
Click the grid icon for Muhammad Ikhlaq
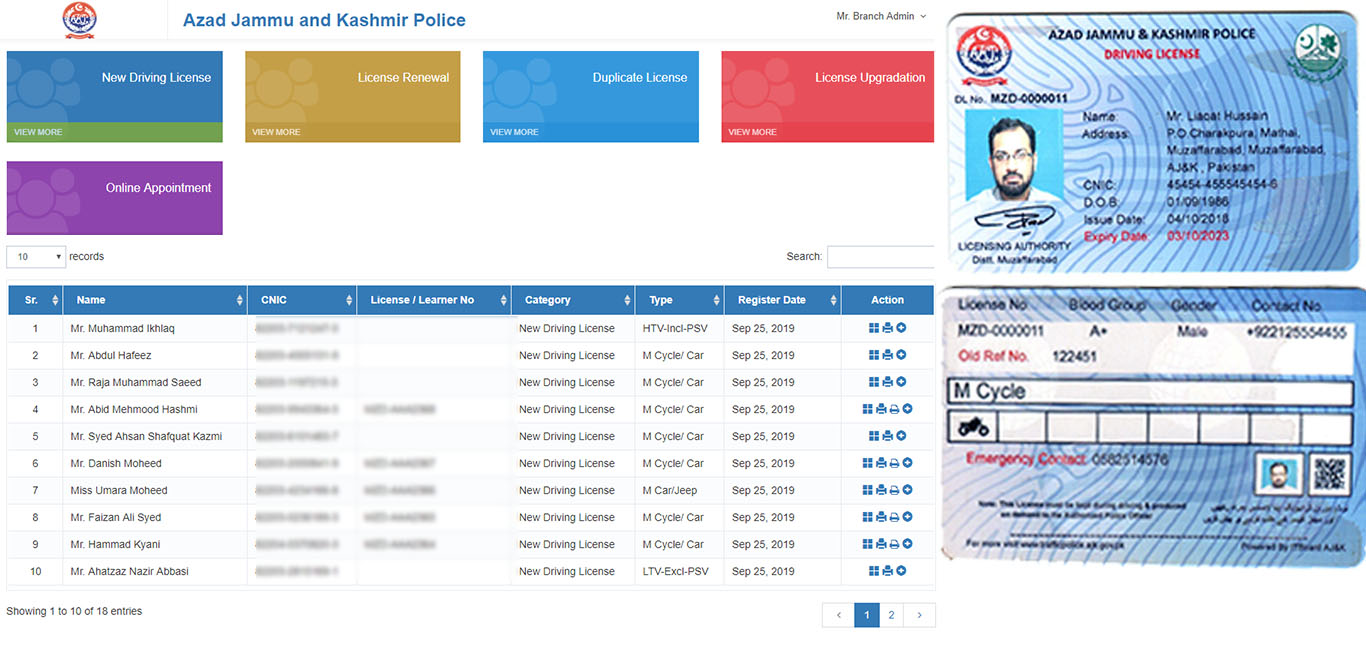(x=874, y=328)
